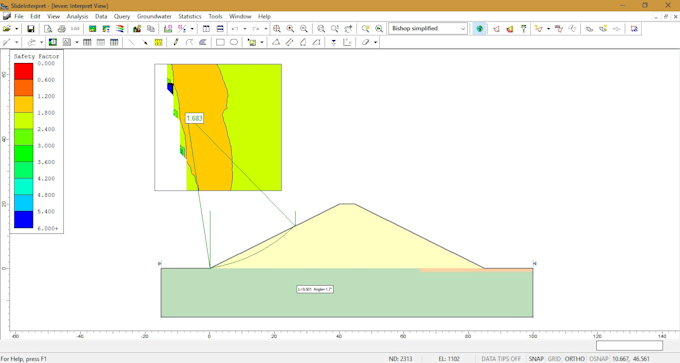
Task: Click the Zoom All crosshair magnifier
Action: click(x=277, y=29)
